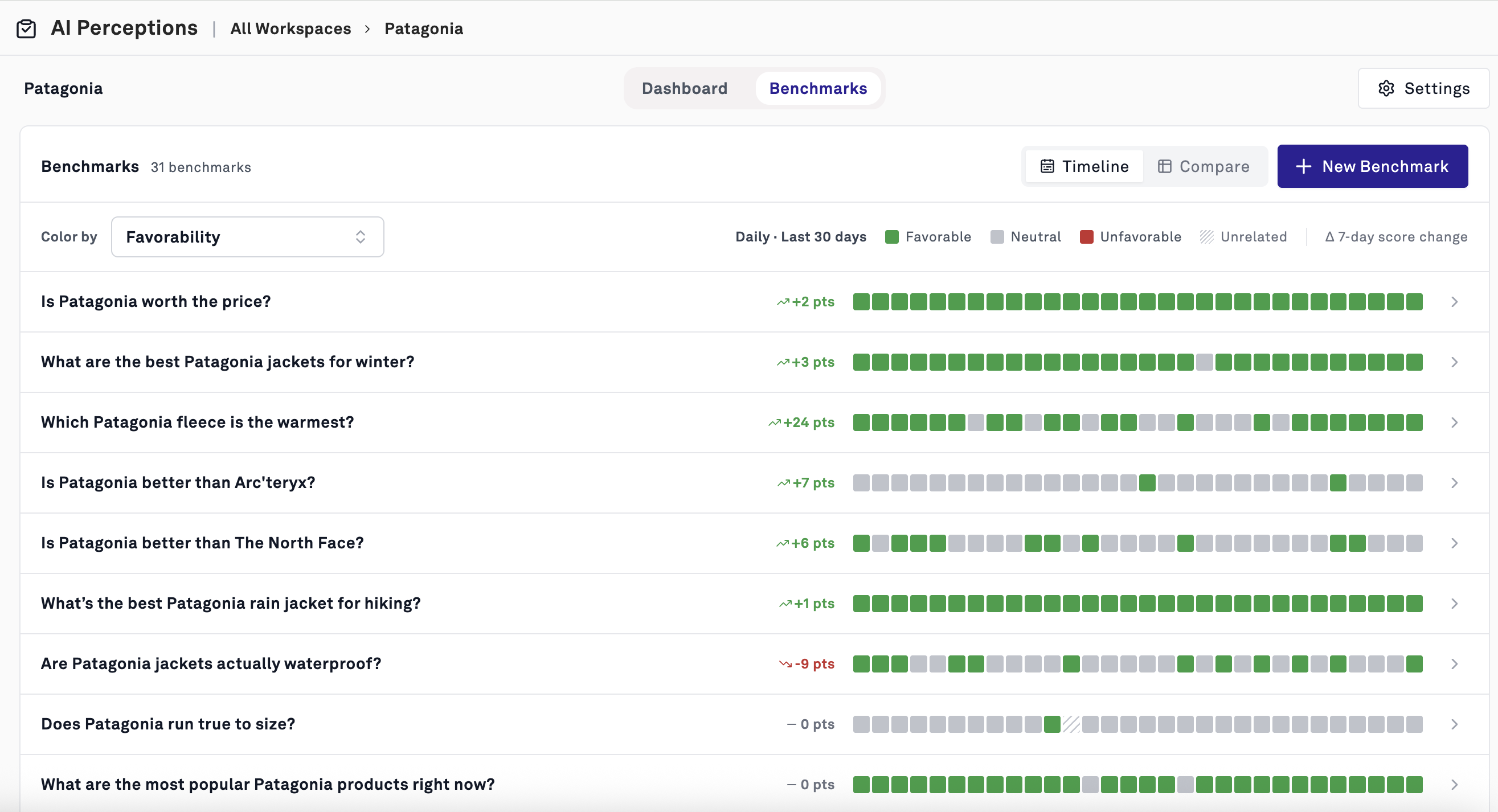Image resolution: width=1498 pixels, height=812 pixels.
Task: Click the Patagonia breadcrumb link
Action: point(423,29)
